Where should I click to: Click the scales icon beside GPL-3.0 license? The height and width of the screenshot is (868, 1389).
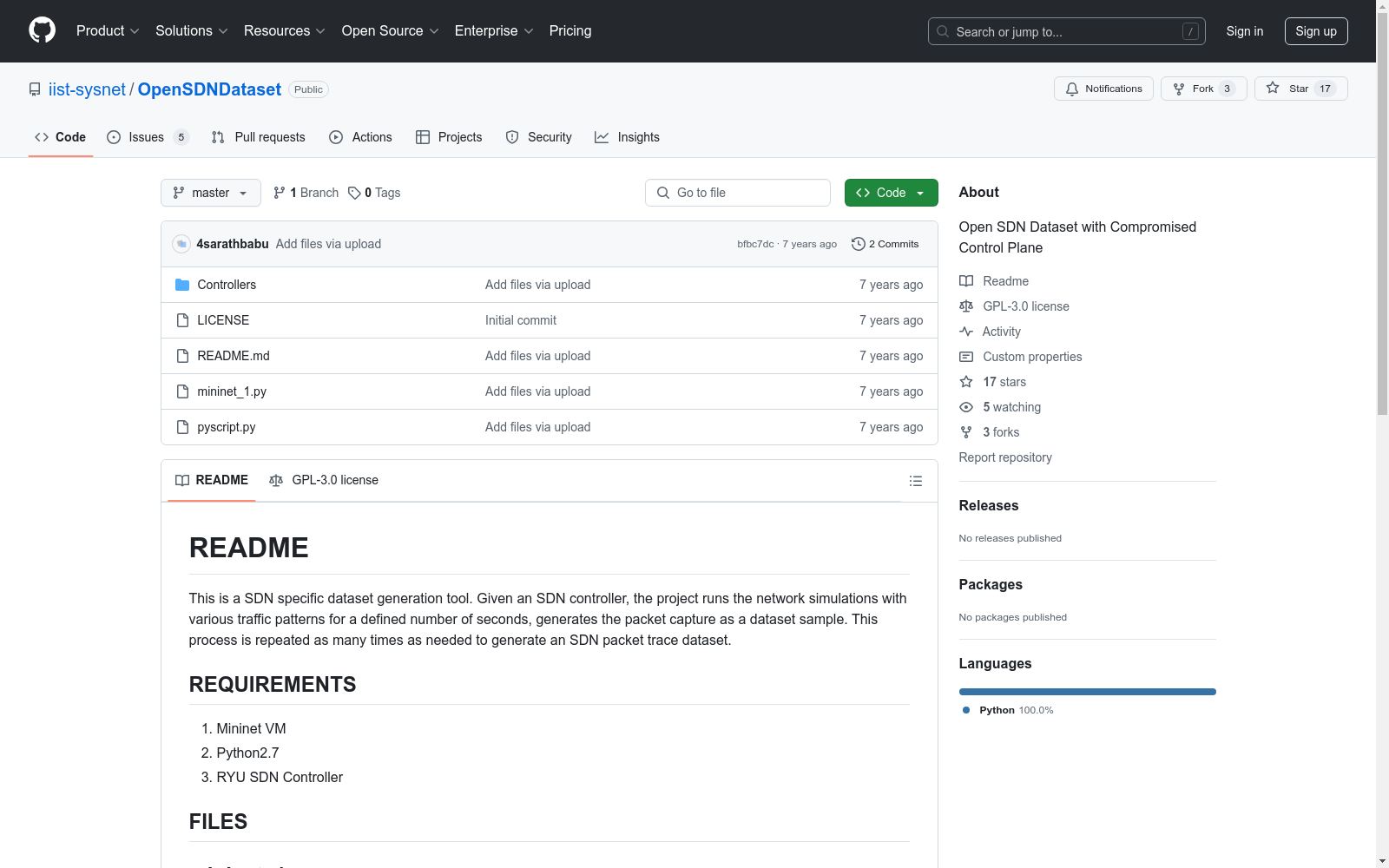point(966,306)
